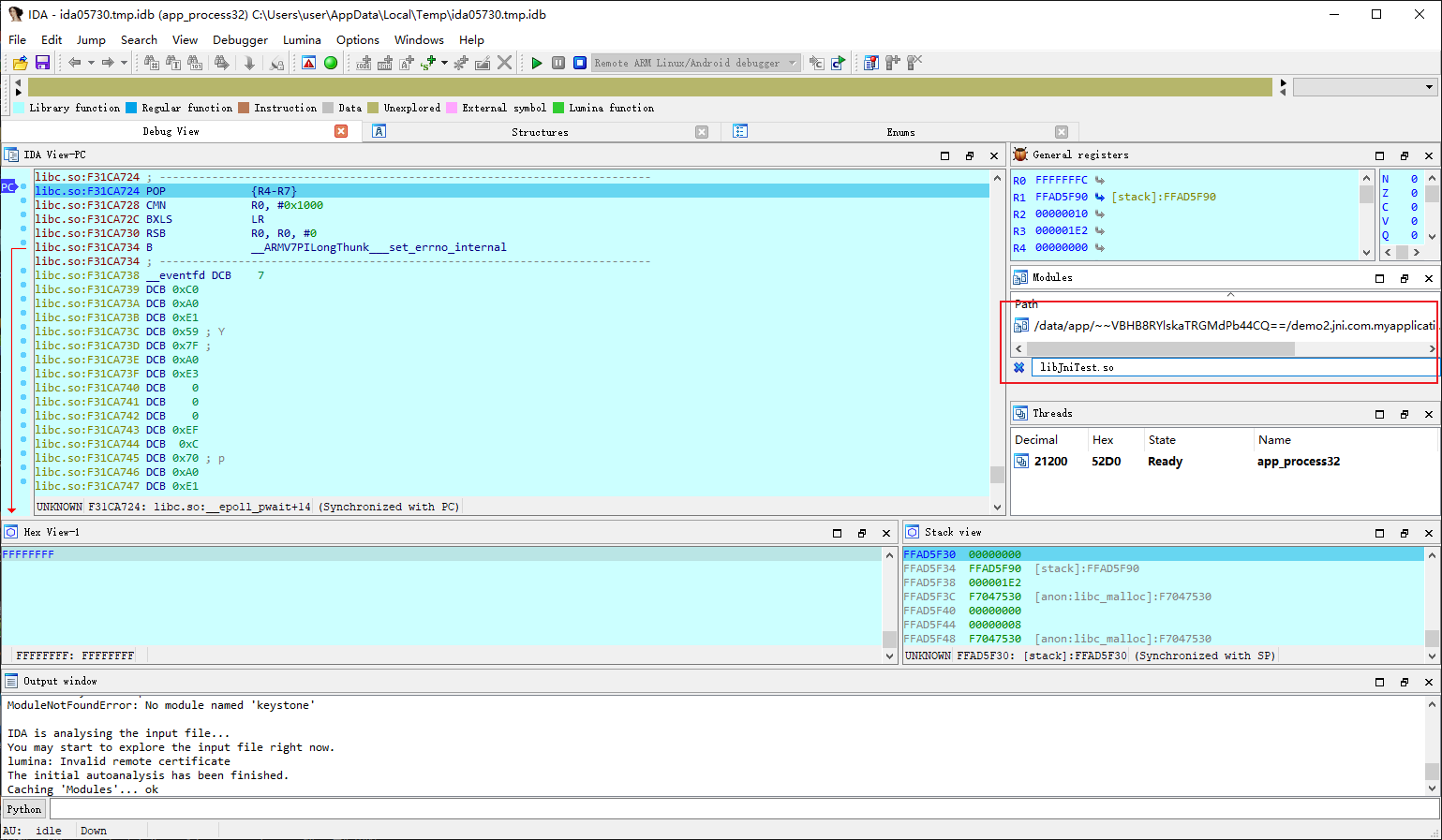Open the forward-jump history dropdown arrow

(x=124, y=63)
